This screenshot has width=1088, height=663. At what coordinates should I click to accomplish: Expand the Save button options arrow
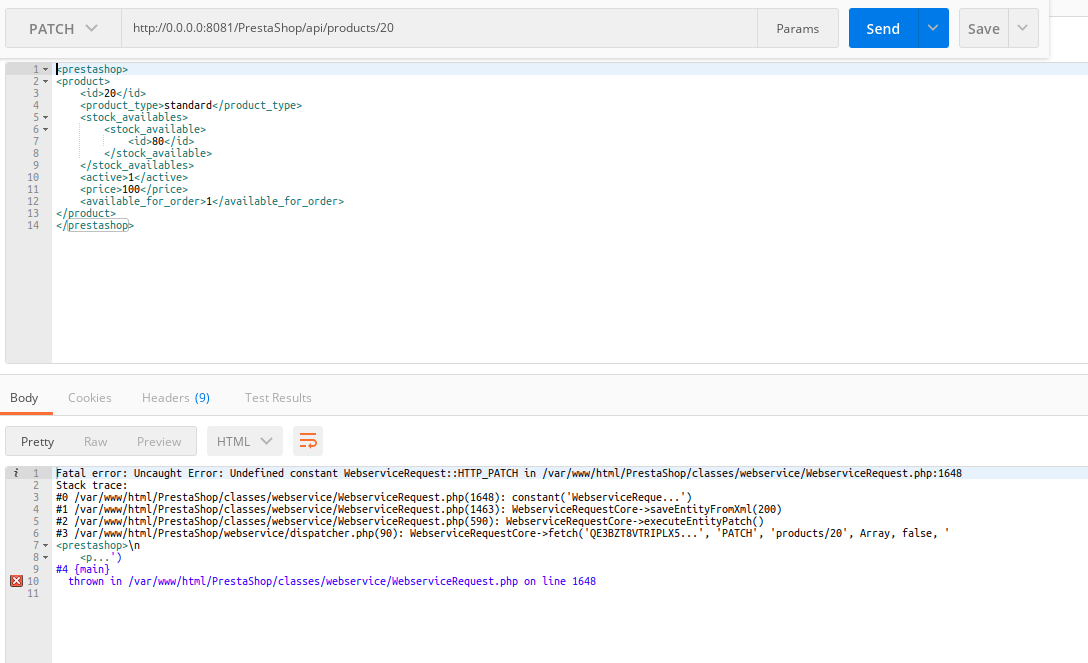point(1023,28)
